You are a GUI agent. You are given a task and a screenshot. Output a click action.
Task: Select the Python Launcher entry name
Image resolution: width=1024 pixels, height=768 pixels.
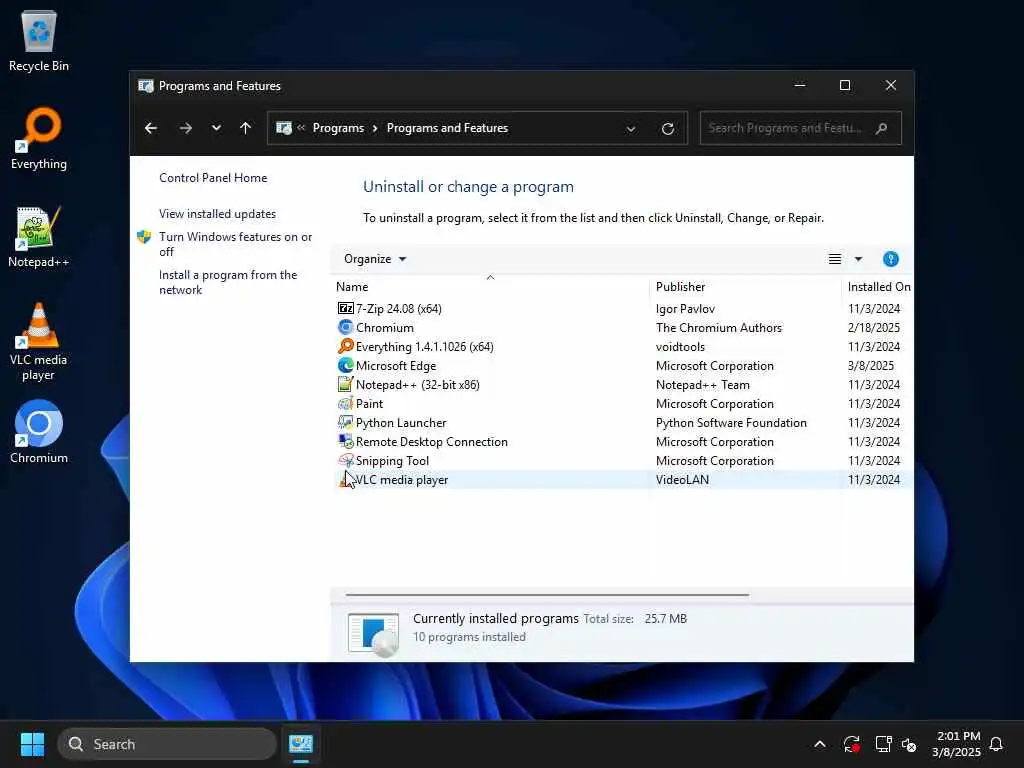pyautogui.click(x=401, y=423)
